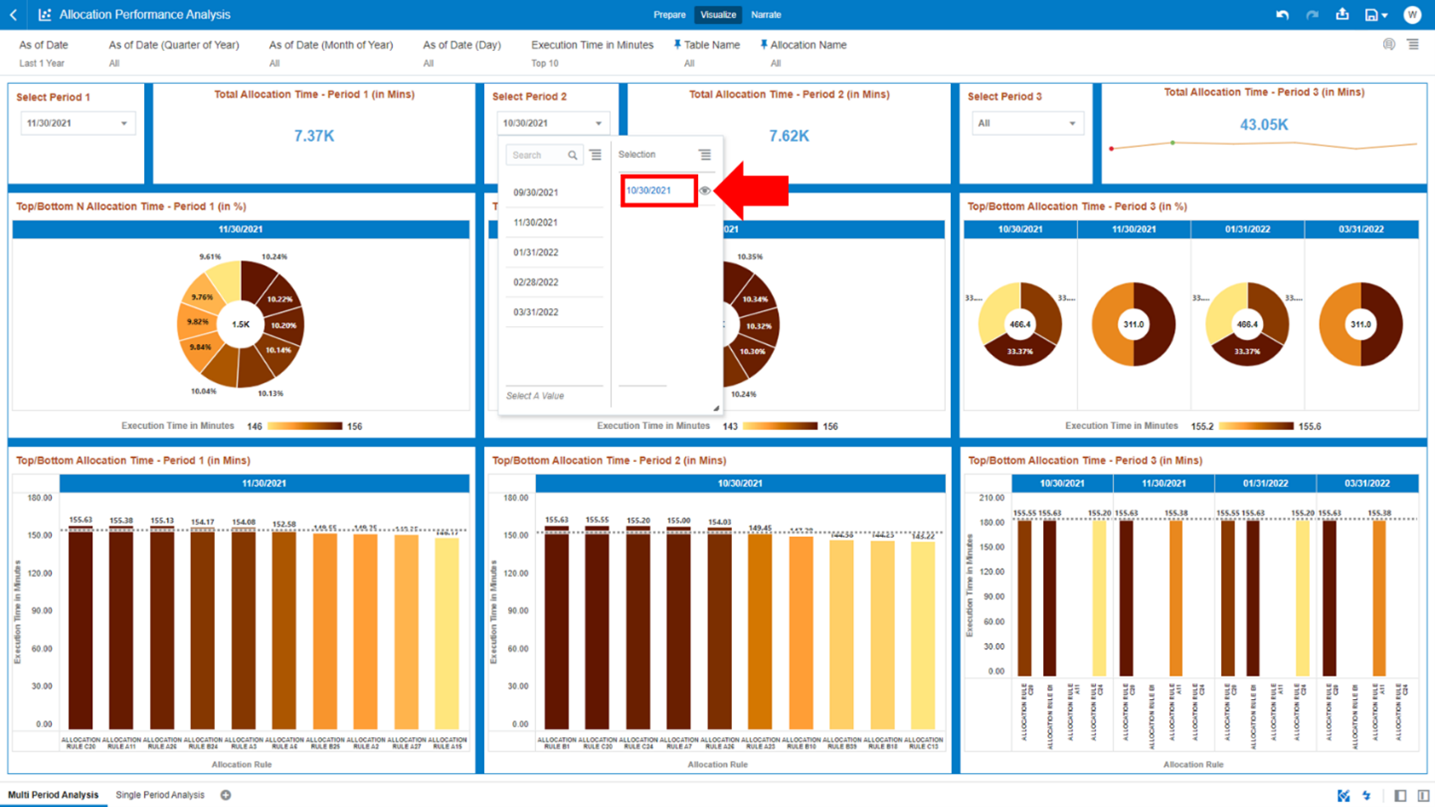Toggle the auto-apply data brush icon
This screenshot has height=807, width=1435.
(x=1344, y=795)
